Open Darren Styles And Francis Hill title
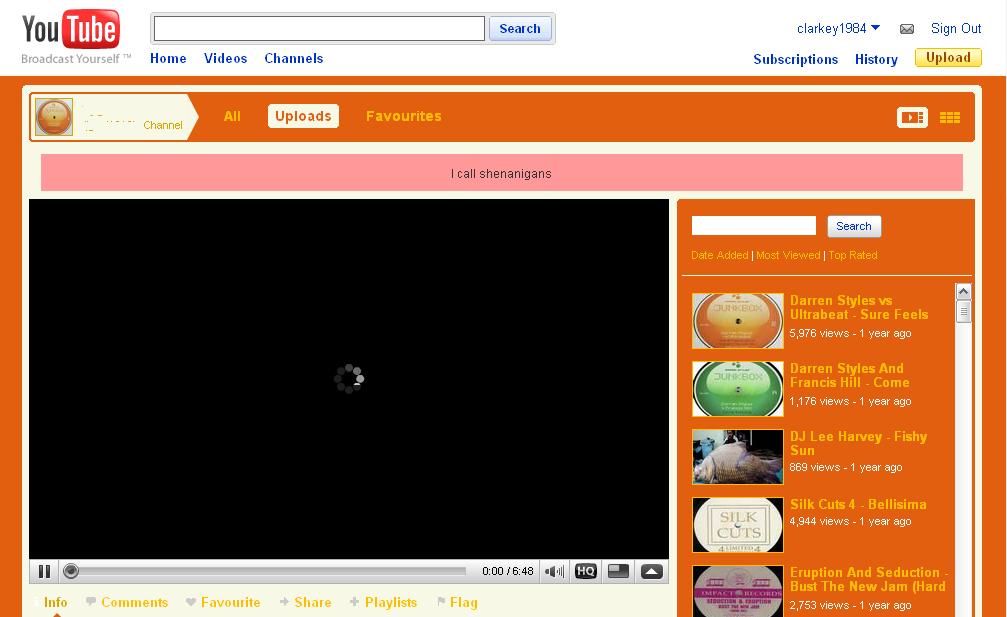The height and width of the screenshot is (617, 1007). point(850,375)
